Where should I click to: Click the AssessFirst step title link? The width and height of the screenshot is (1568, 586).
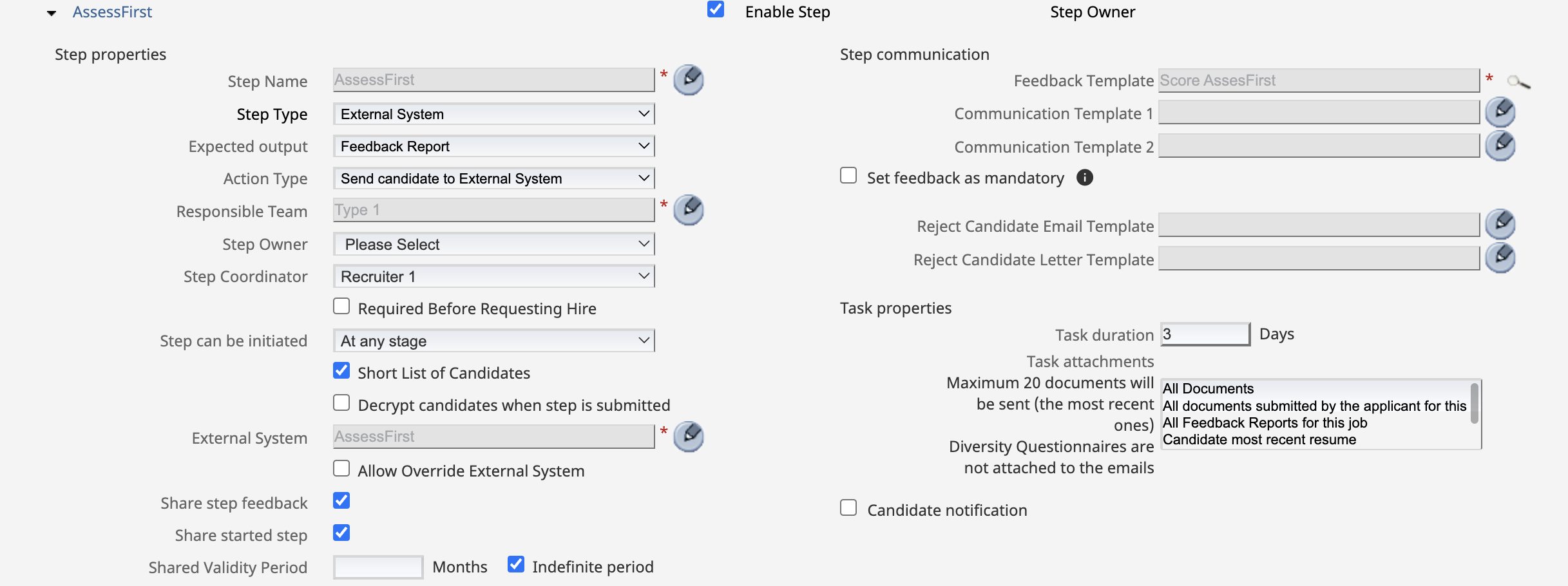tap(112, 12)
